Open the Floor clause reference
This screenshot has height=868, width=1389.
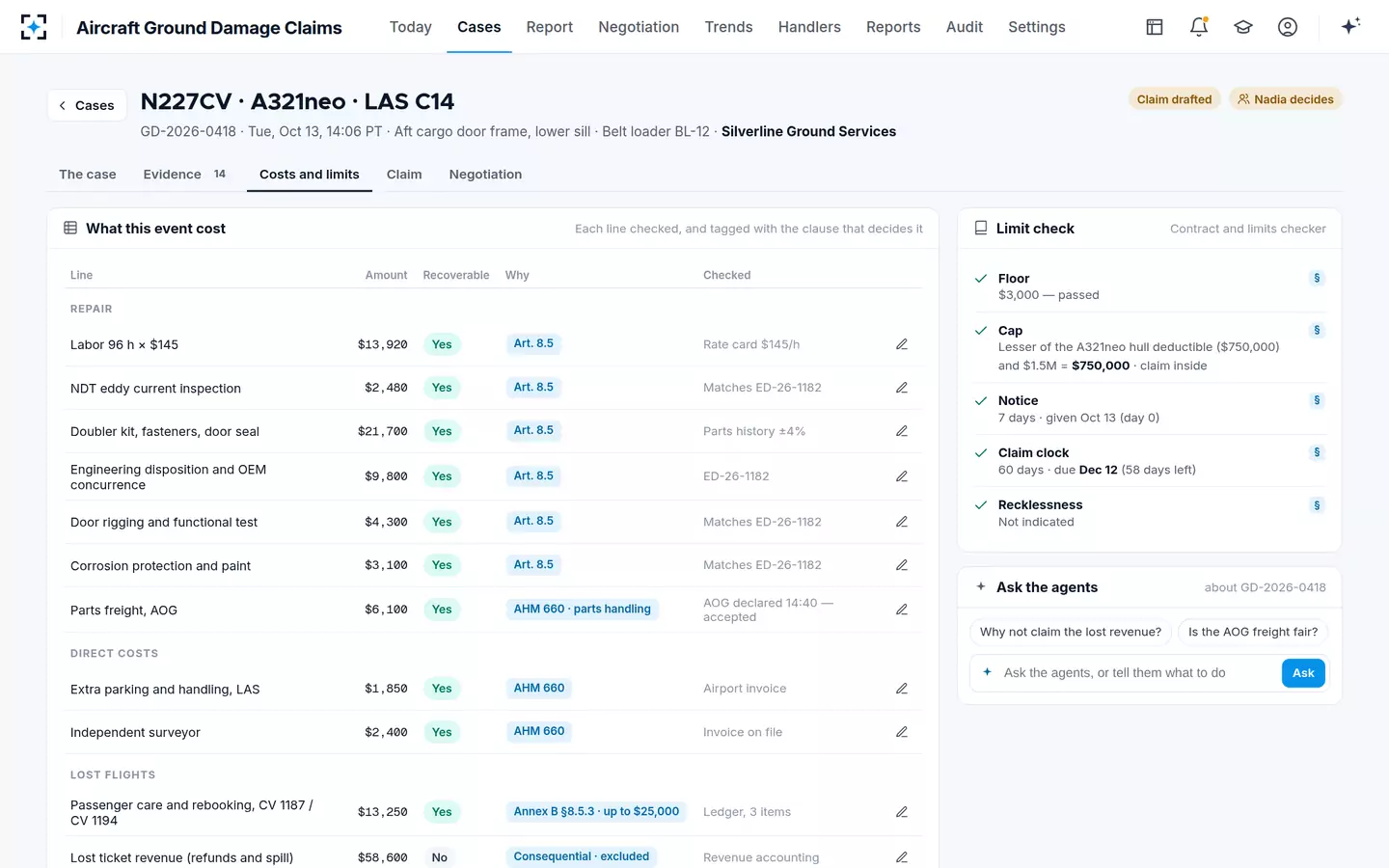tap(1317, 279)
